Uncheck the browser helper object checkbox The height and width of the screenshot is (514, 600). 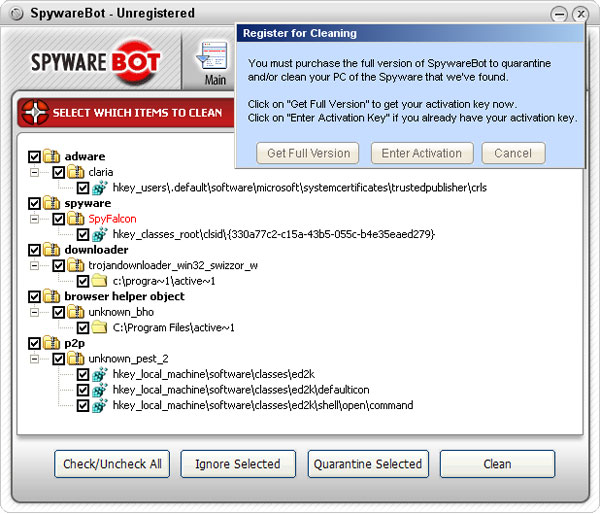34,297
